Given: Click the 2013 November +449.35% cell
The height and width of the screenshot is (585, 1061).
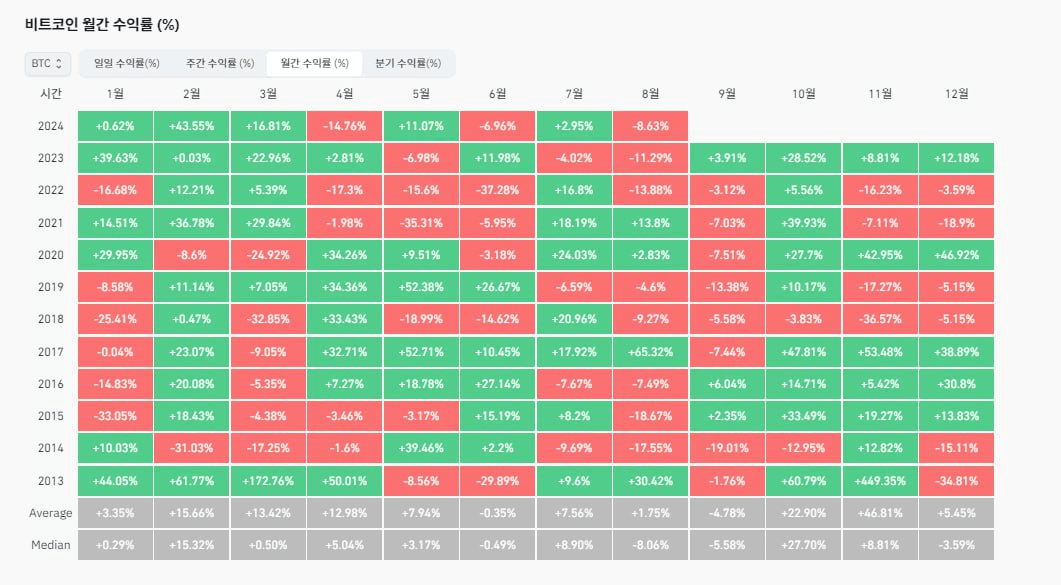Looking at the screenshot, I should point(880,481).
